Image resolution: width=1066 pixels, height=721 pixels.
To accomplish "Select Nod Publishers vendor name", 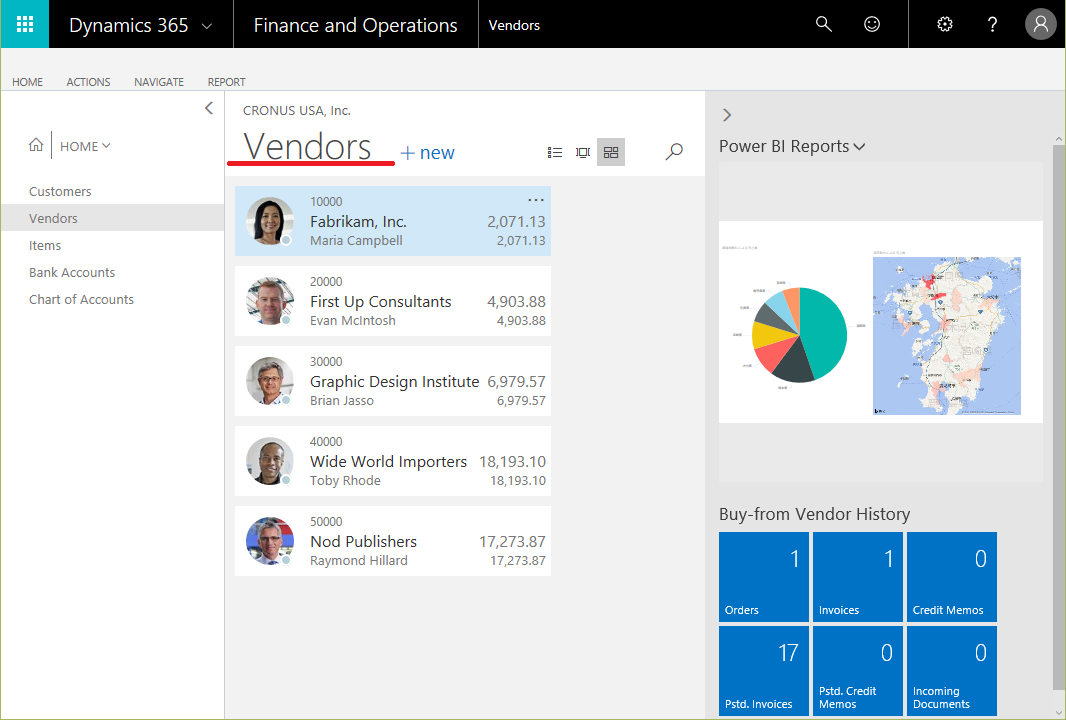I will [364, 542].
